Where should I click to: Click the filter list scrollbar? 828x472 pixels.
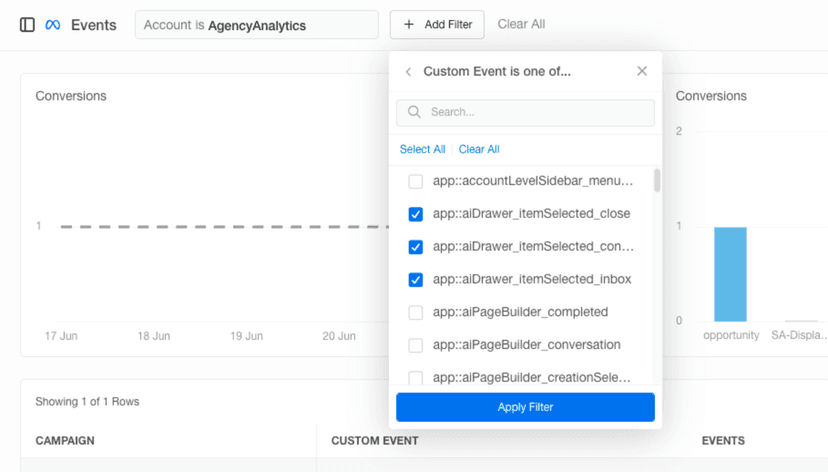pyautogui.click(x=657, y=181)
